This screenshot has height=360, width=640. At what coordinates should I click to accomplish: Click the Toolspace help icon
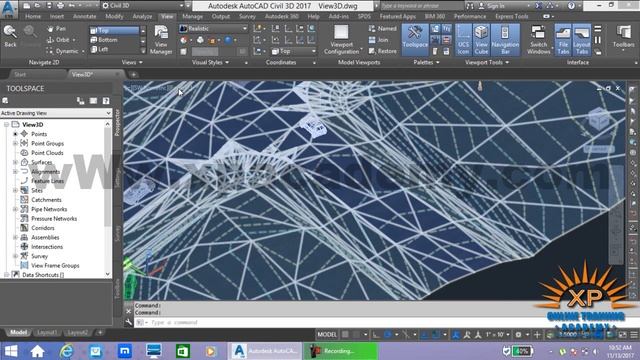(x=106, y=101)
